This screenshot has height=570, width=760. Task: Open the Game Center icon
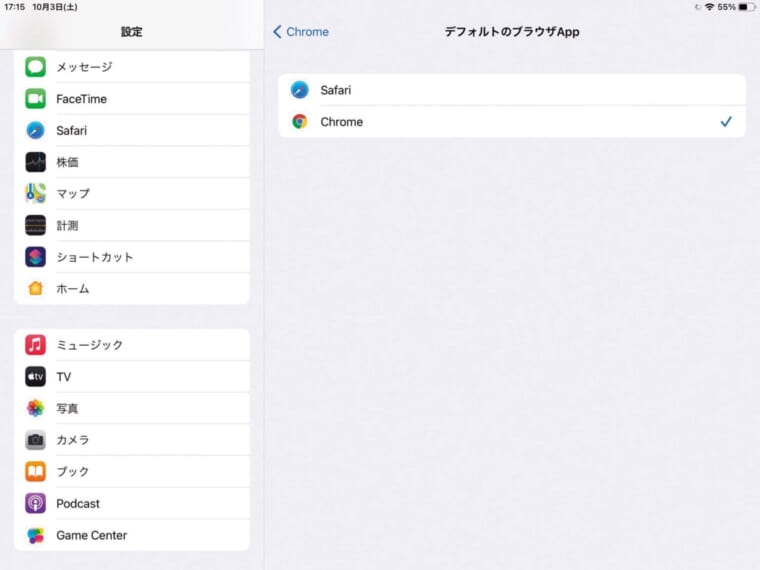click(x=36, y=535)
